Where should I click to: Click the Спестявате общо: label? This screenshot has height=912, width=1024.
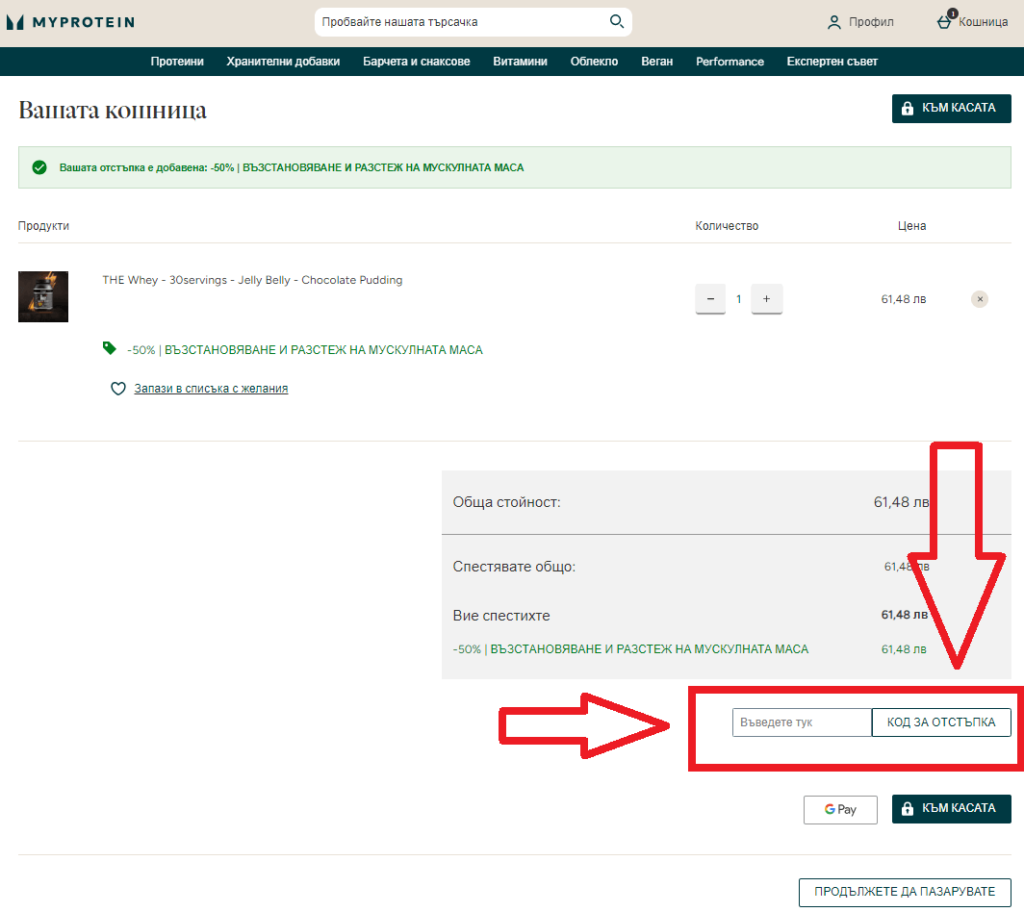pos(514,566)
